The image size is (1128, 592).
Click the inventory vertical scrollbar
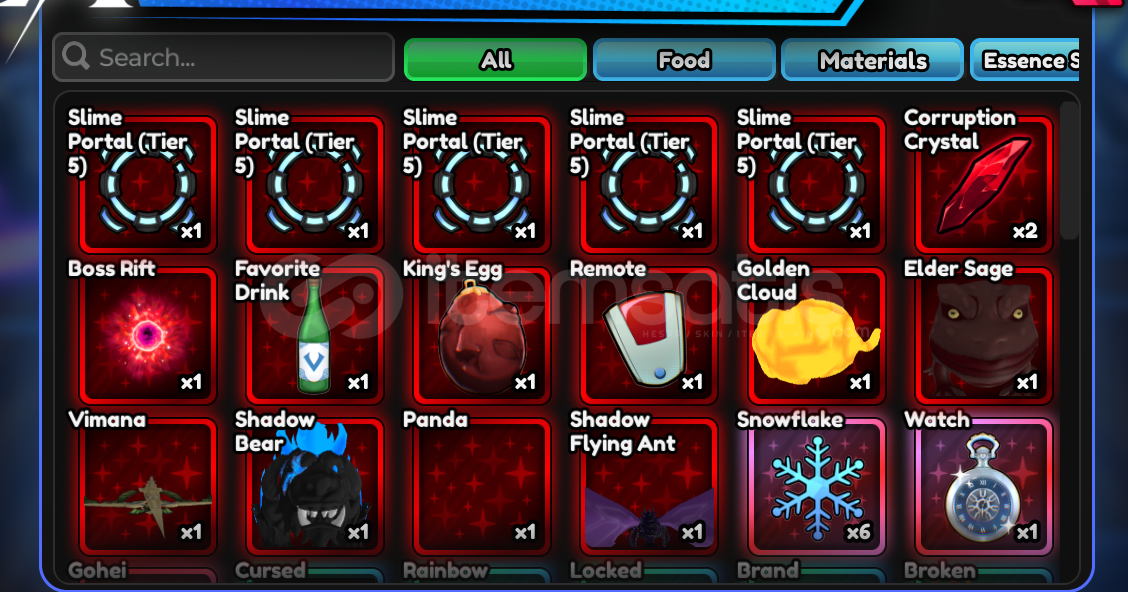[x=1069, y=170]
